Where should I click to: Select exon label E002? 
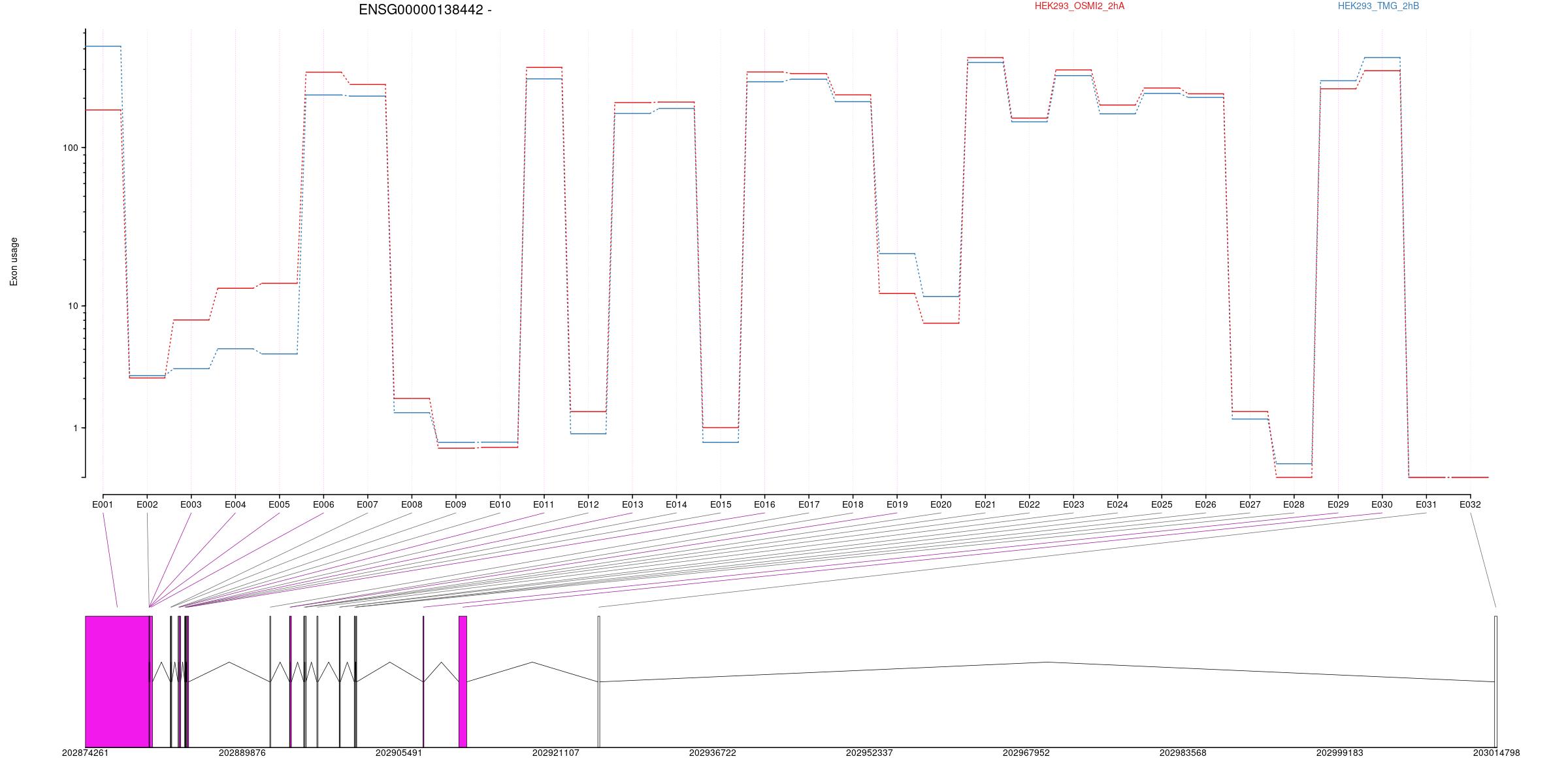point(147,504)
